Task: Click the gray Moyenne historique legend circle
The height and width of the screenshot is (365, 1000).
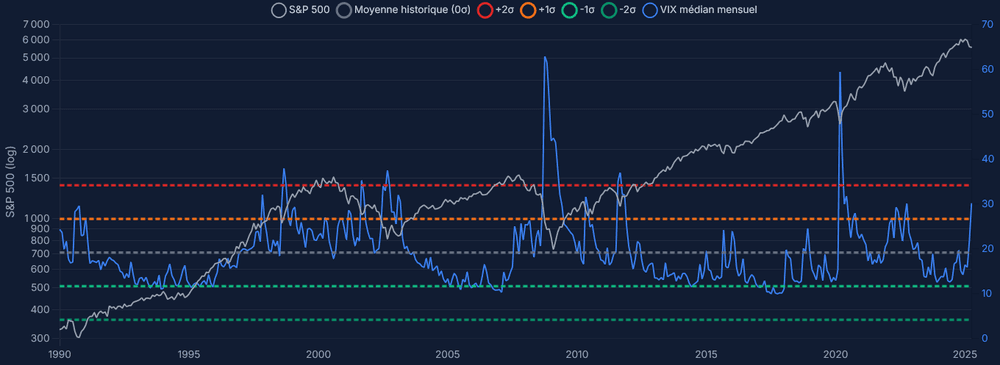Action: point(344,10)
